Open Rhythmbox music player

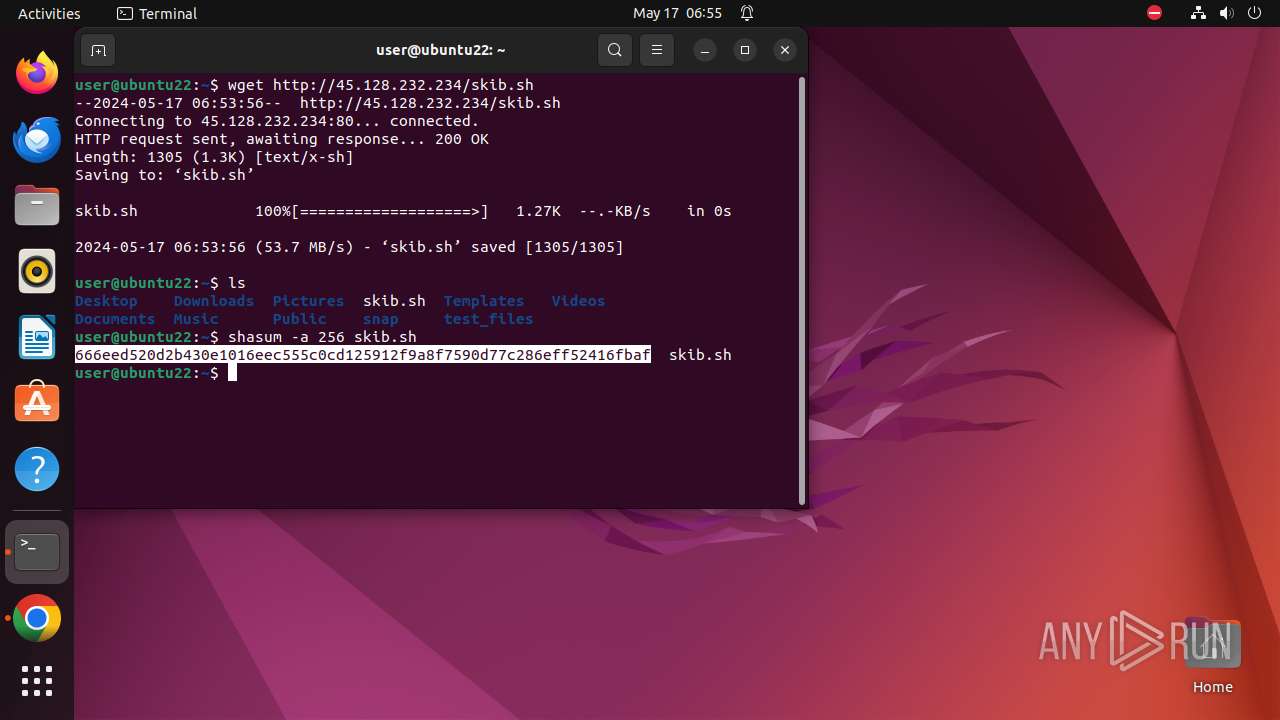pos(37,271)
